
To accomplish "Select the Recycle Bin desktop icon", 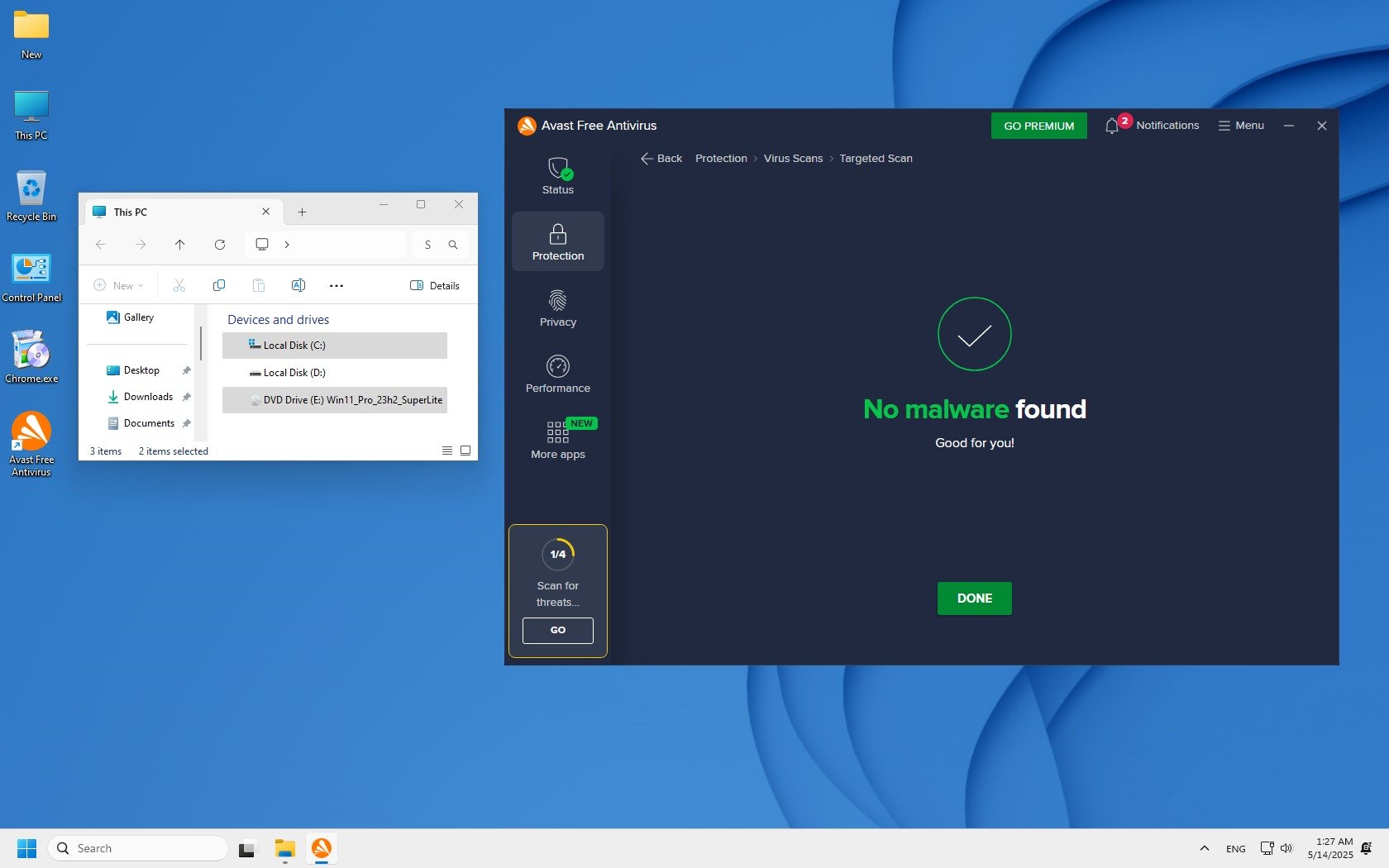I will pyautogui.click(x=31, y=196).
